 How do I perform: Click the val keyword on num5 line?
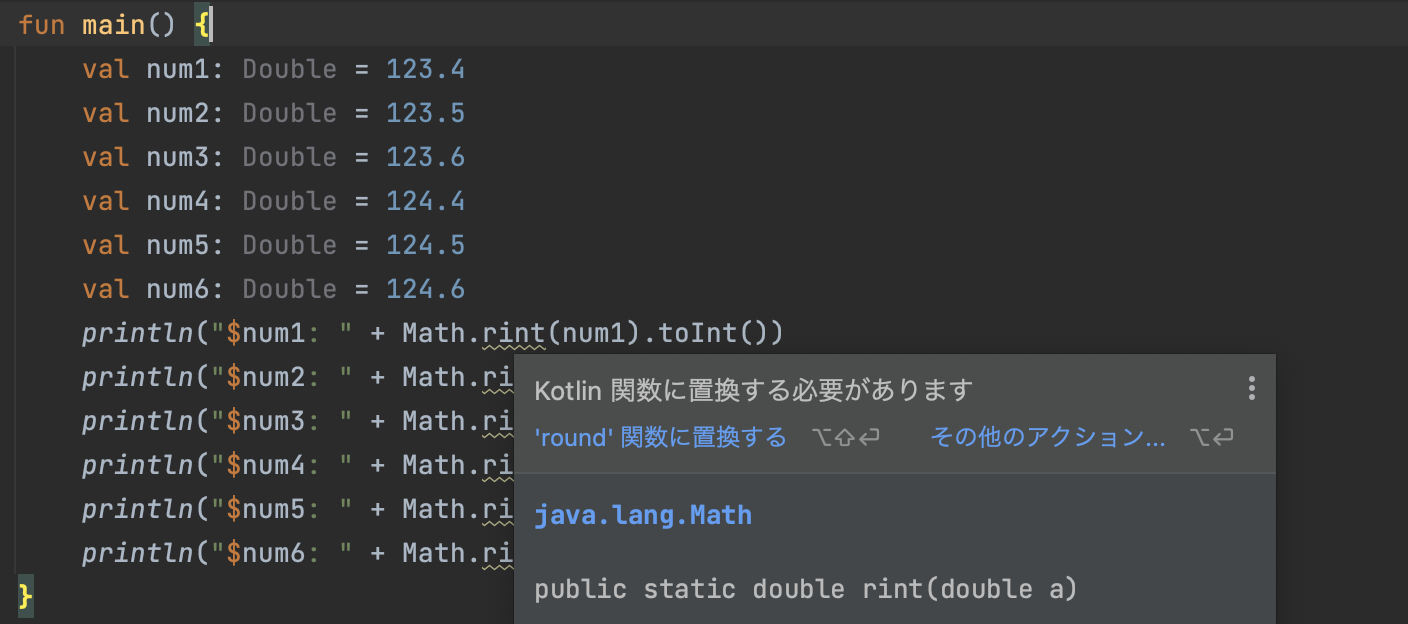pos(105,244)
